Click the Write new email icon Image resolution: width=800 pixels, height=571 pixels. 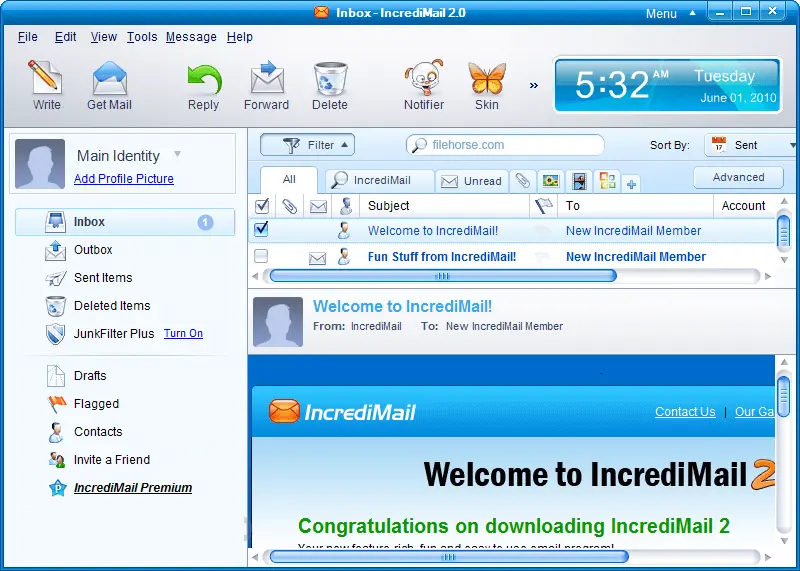point(46,84)
